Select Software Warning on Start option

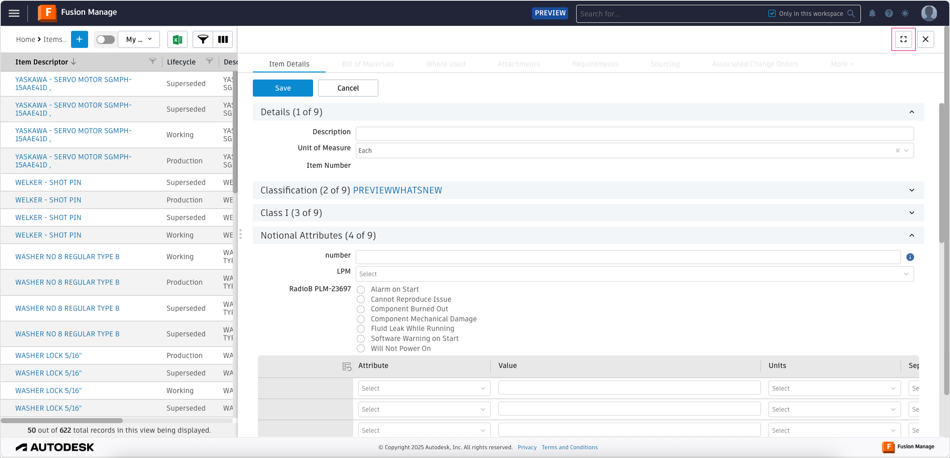(360, 339)
